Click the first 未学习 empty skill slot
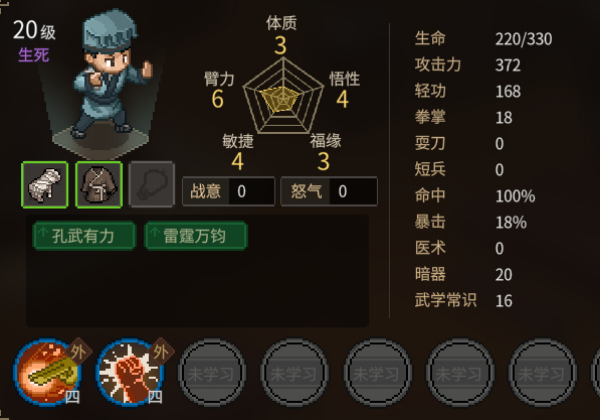 click(x=212, y=373)
